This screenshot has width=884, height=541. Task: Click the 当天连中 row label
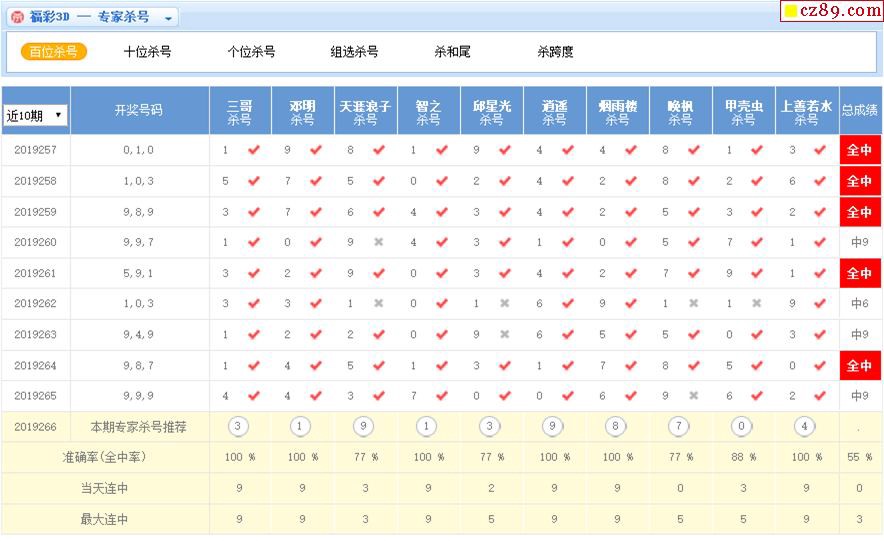click(105, 488)
